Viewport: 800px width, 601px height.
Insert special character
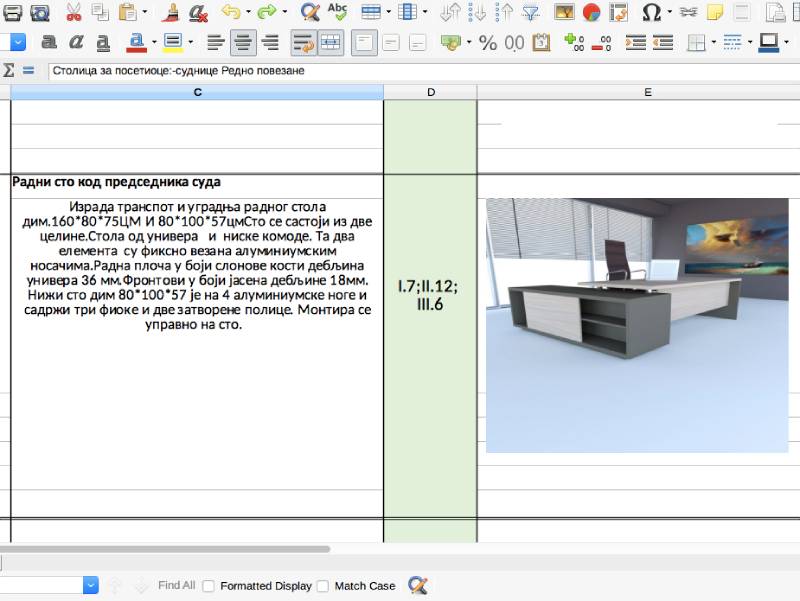click(x=652, y=13)
